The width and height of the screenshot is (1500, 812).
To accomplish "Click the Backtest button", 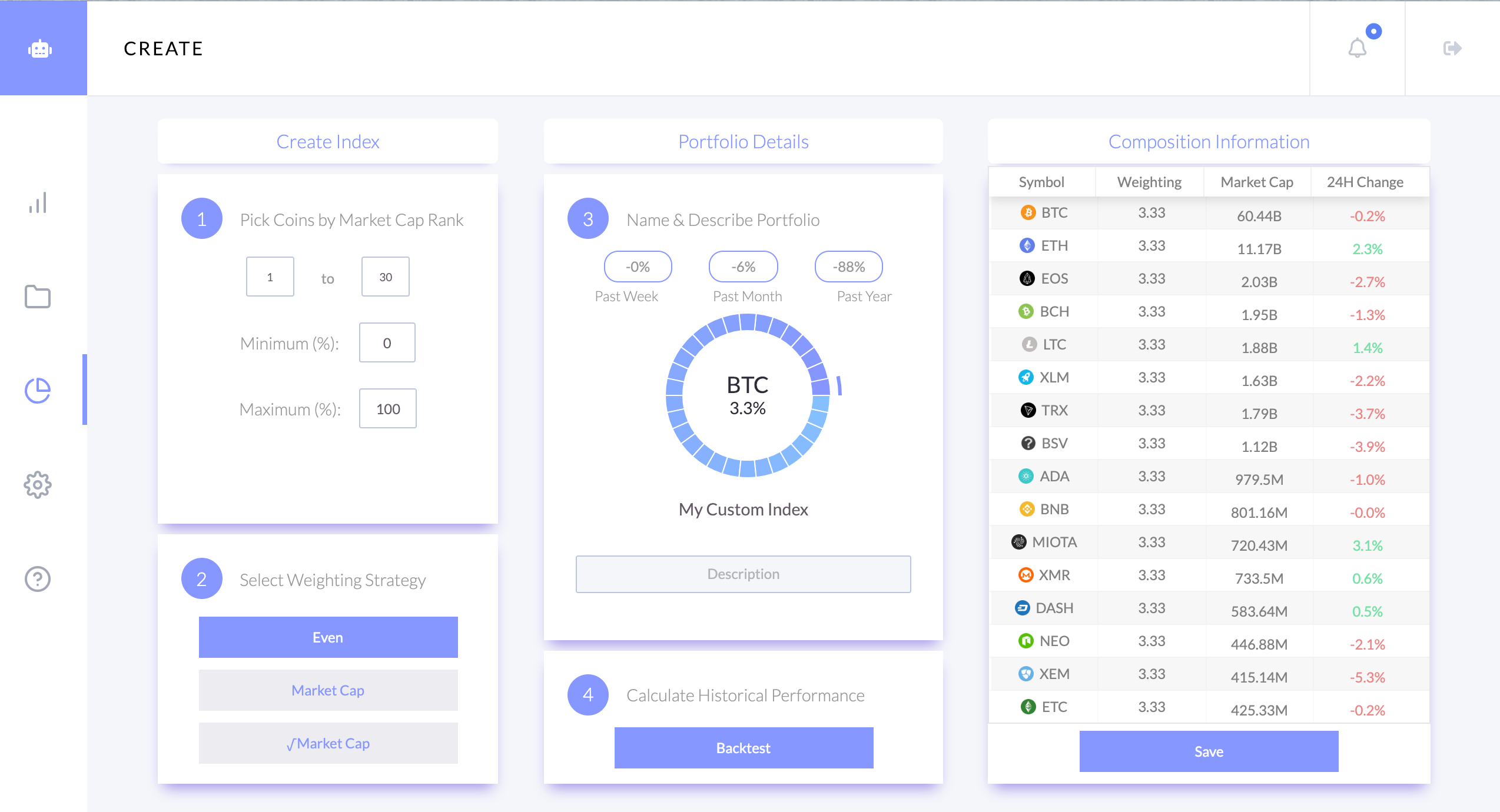I will (x=744, y=748).
